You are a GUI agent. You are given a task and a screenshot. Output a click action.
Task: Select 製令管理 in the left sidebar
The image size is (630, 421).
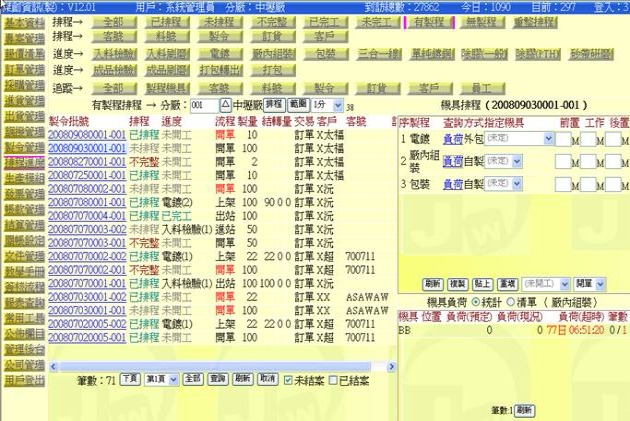point(23,146)
